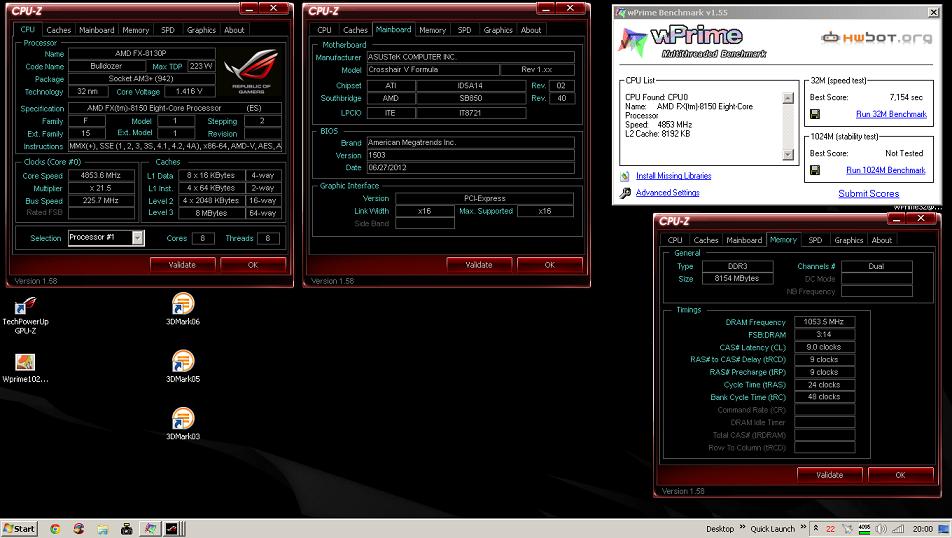952x538 pixels.
Task: Launch the 3DMark06 desktop shortcut
Action: coord(183,308)
